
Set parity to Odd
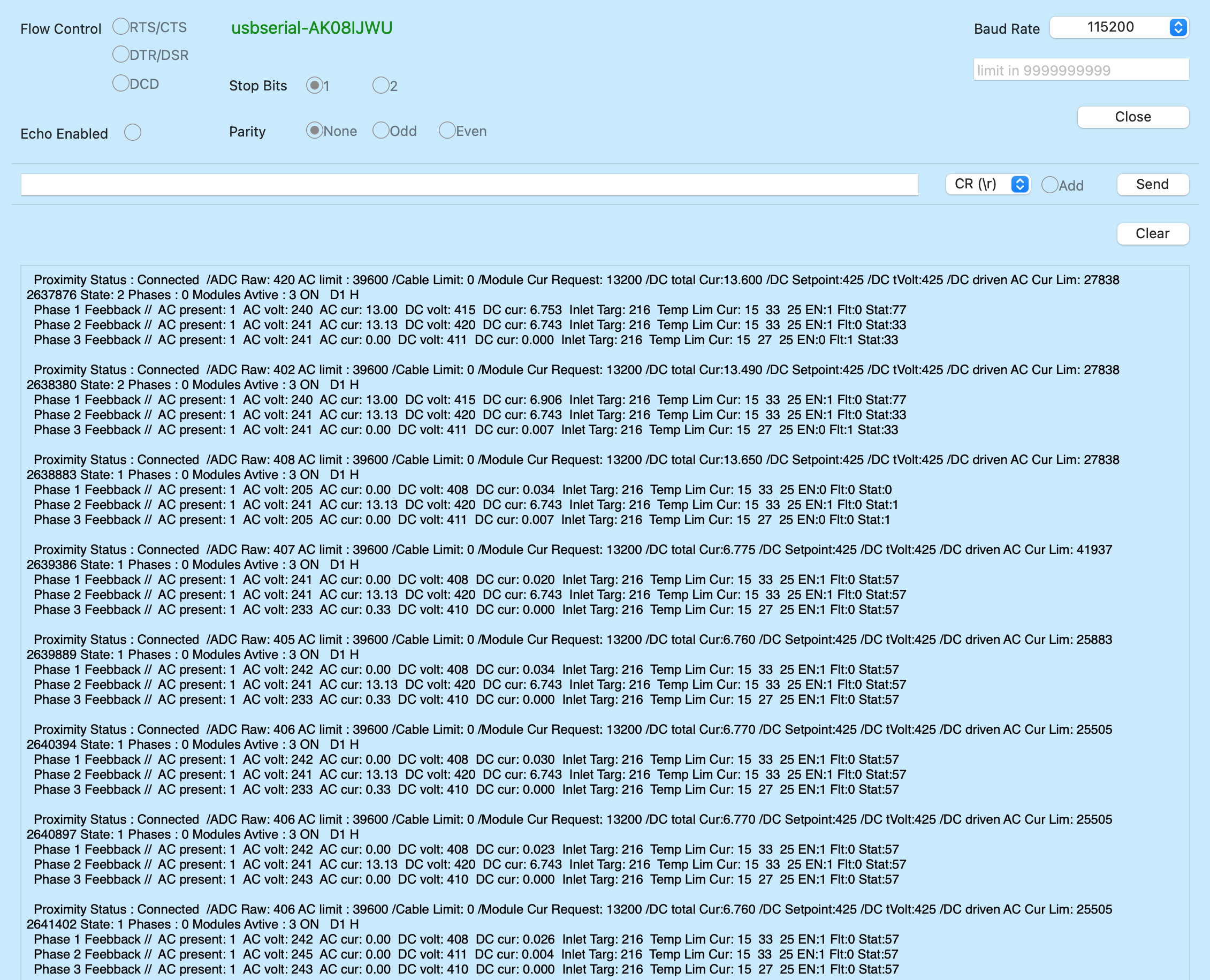[x=381, y=131]
